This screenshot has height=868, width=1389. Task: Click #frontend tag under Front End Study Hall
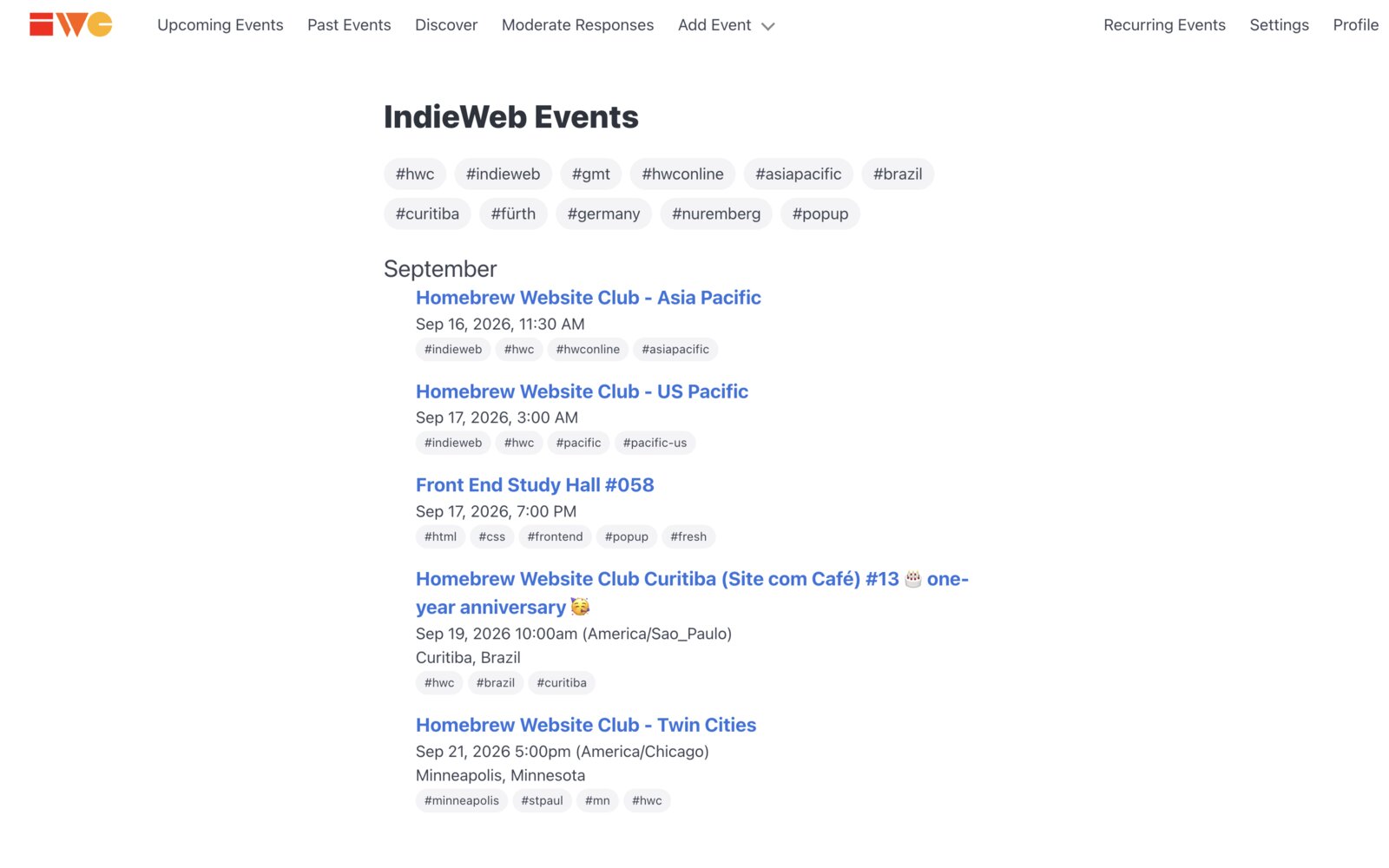(555, 536)
